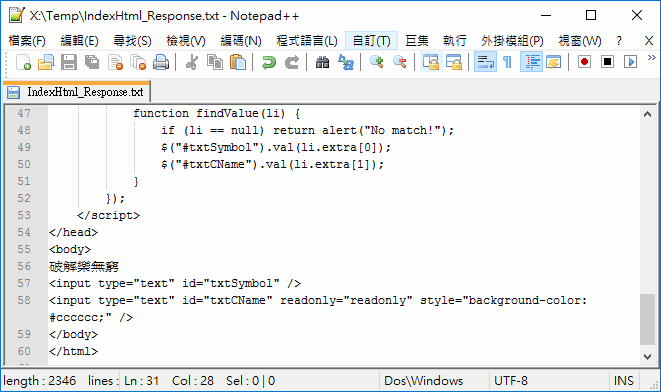This screenshot has width=661, height=392.
Task: Click the scrollbar down arrow
Action: pyautogui.click(x=648, y=357)
